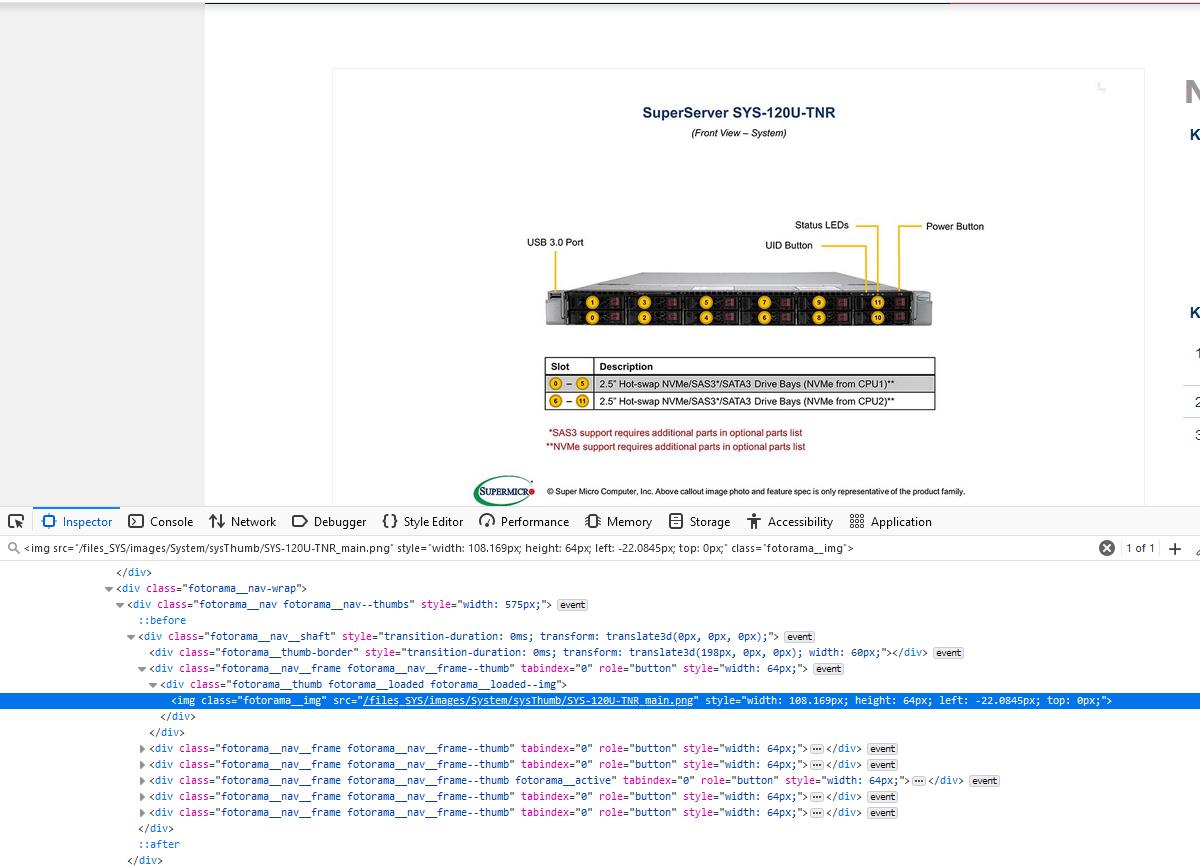Open the Storage panel
The height and width of the screenshot is (867, 1200).
[699, 521]
